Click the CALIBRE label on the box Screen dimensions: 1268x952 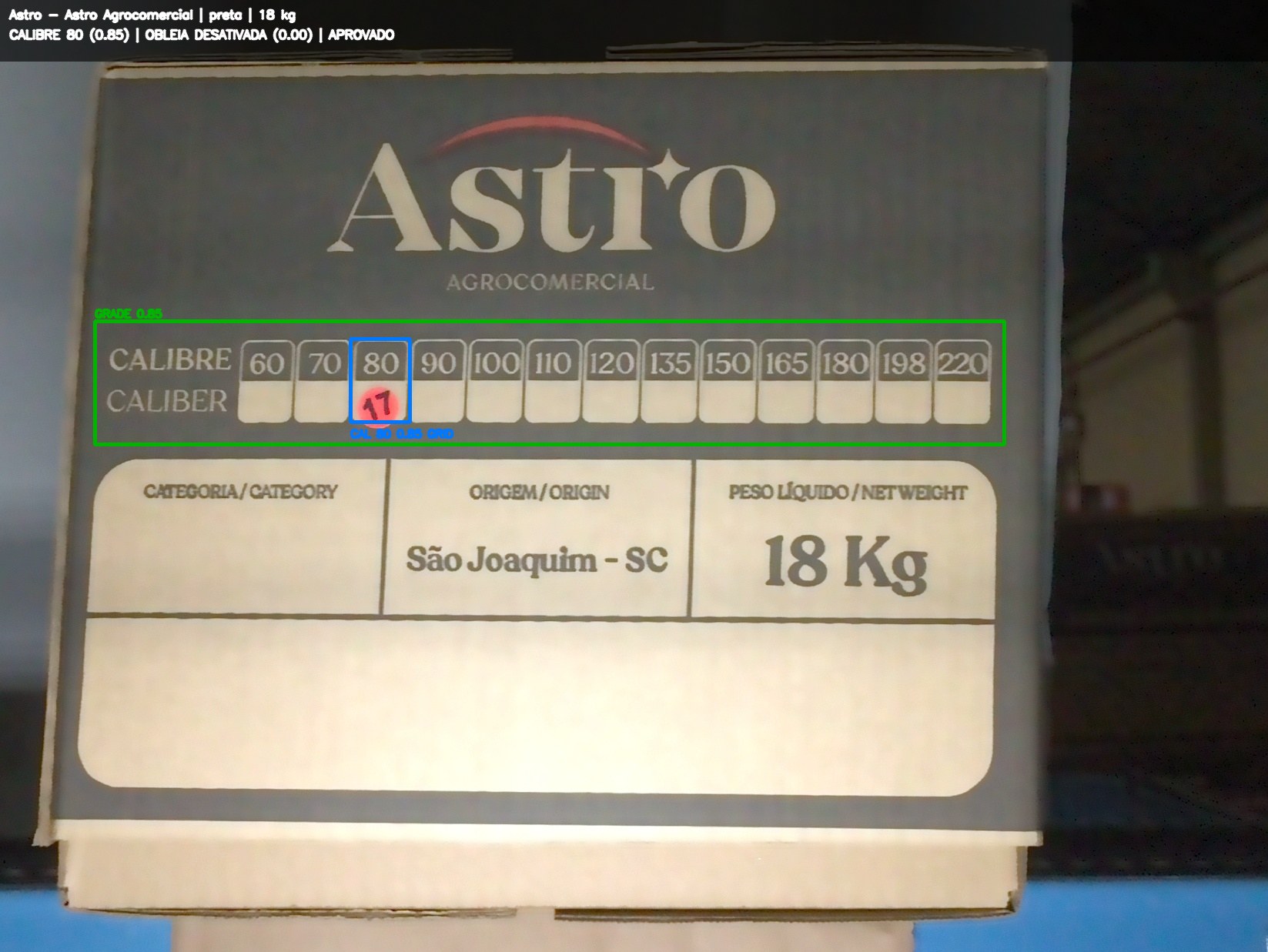[x=170, y=359]
